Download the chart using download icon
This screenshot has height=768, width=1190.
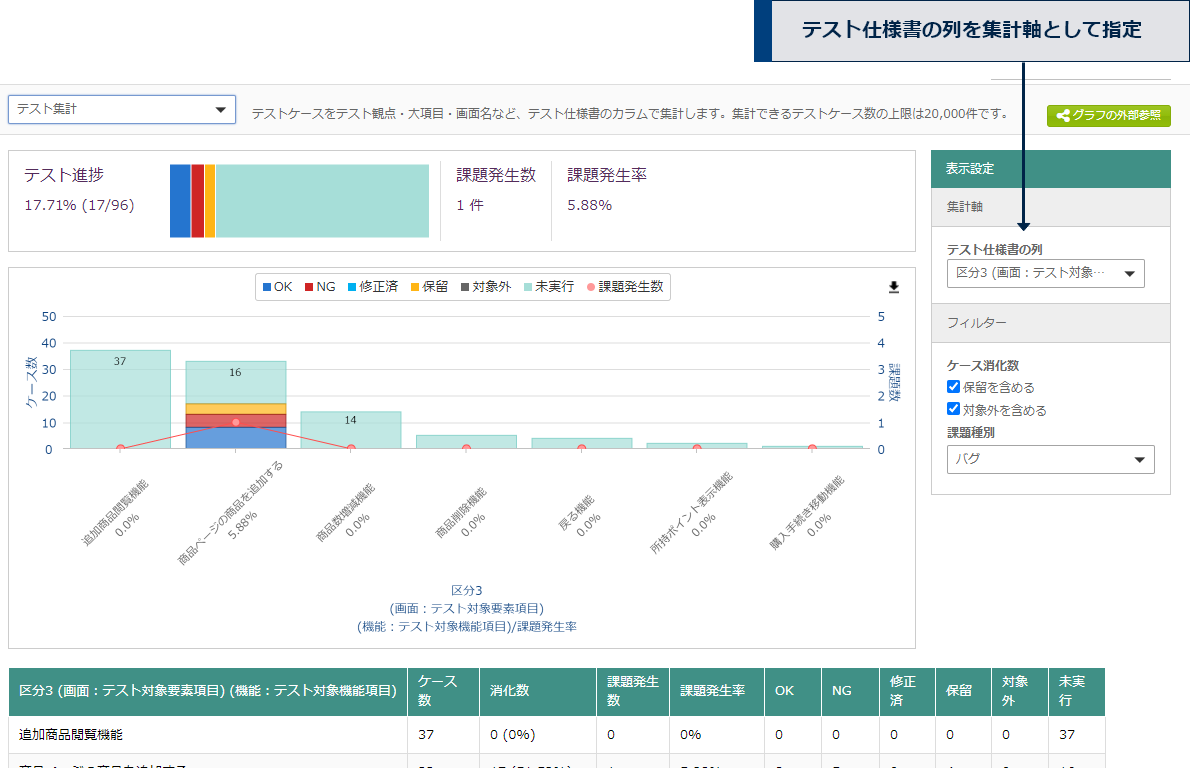893,287
